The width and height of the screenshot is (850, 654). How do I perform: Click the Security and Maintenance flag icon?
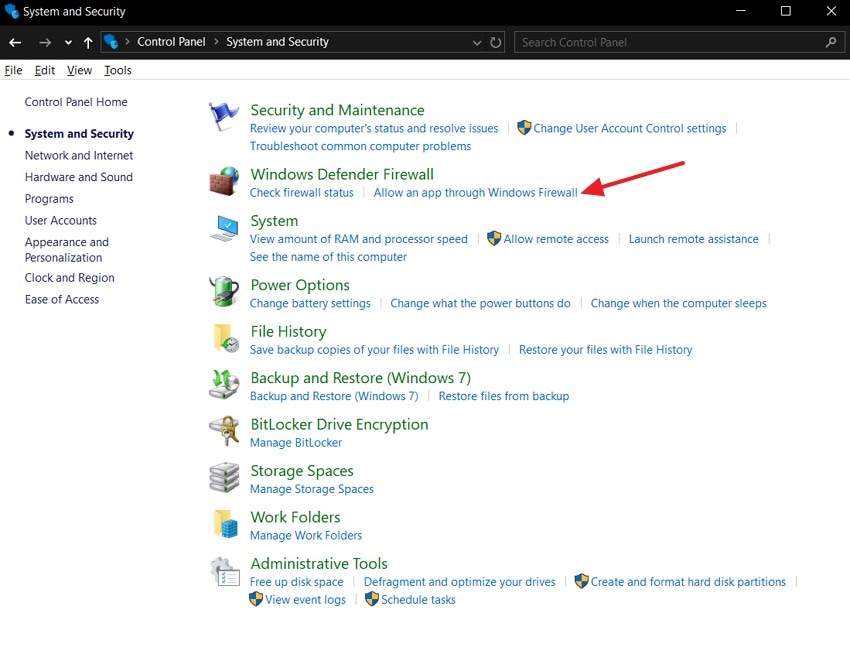224,116
